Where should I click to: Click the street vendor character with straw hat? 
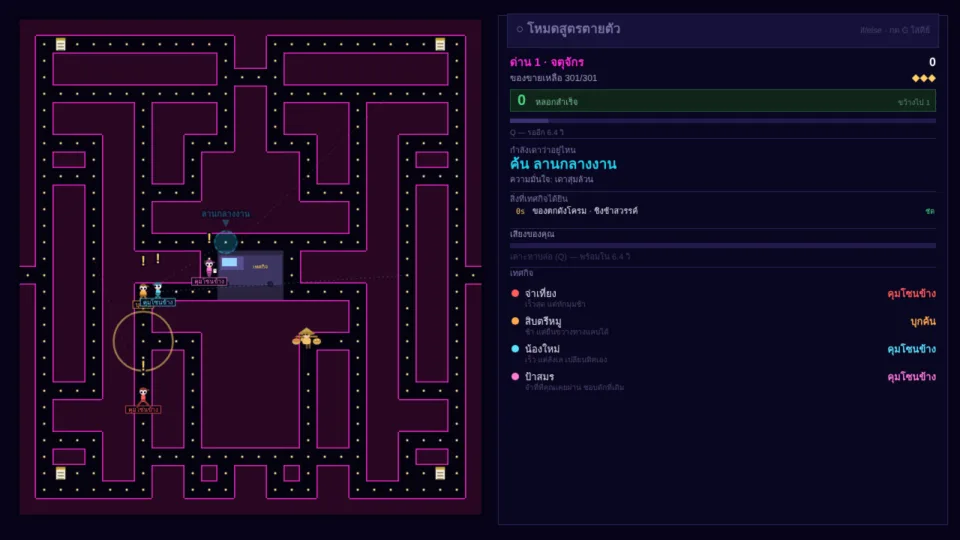coord(306,338)
